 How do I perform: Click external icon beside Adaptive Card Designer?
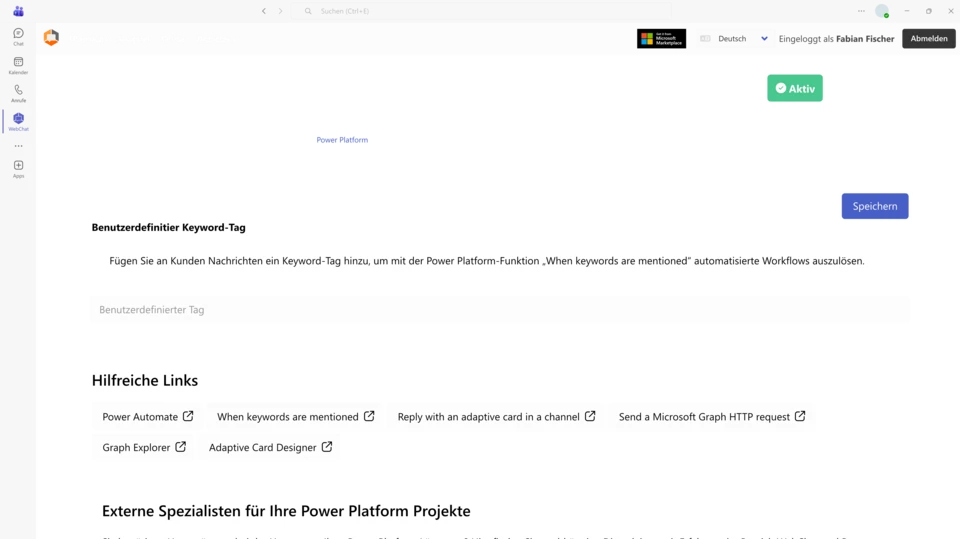(x=327, y=447)
